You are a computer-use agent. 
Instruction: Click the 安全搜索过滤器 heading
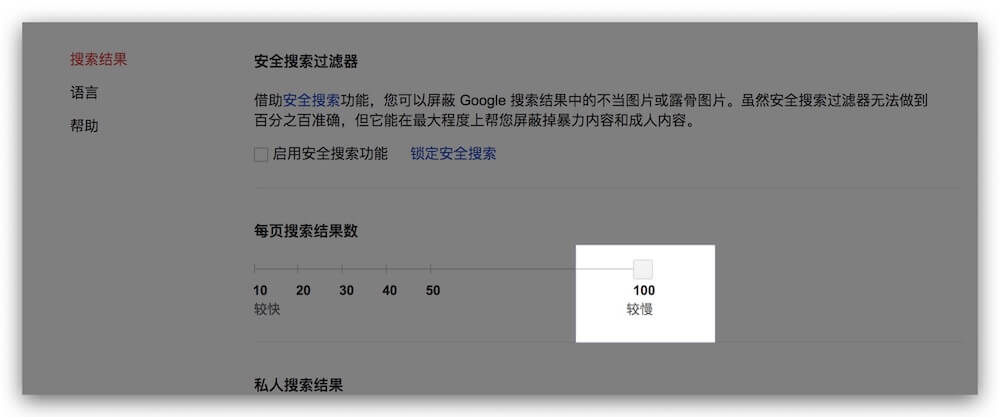pos(306,62)
